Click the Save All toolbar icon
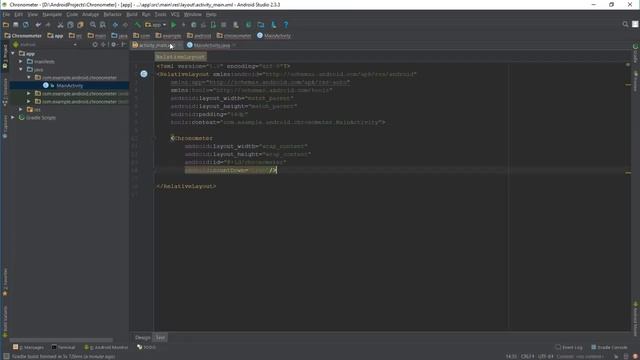This screenshot has height=360, width=640. tap(16, 25)
